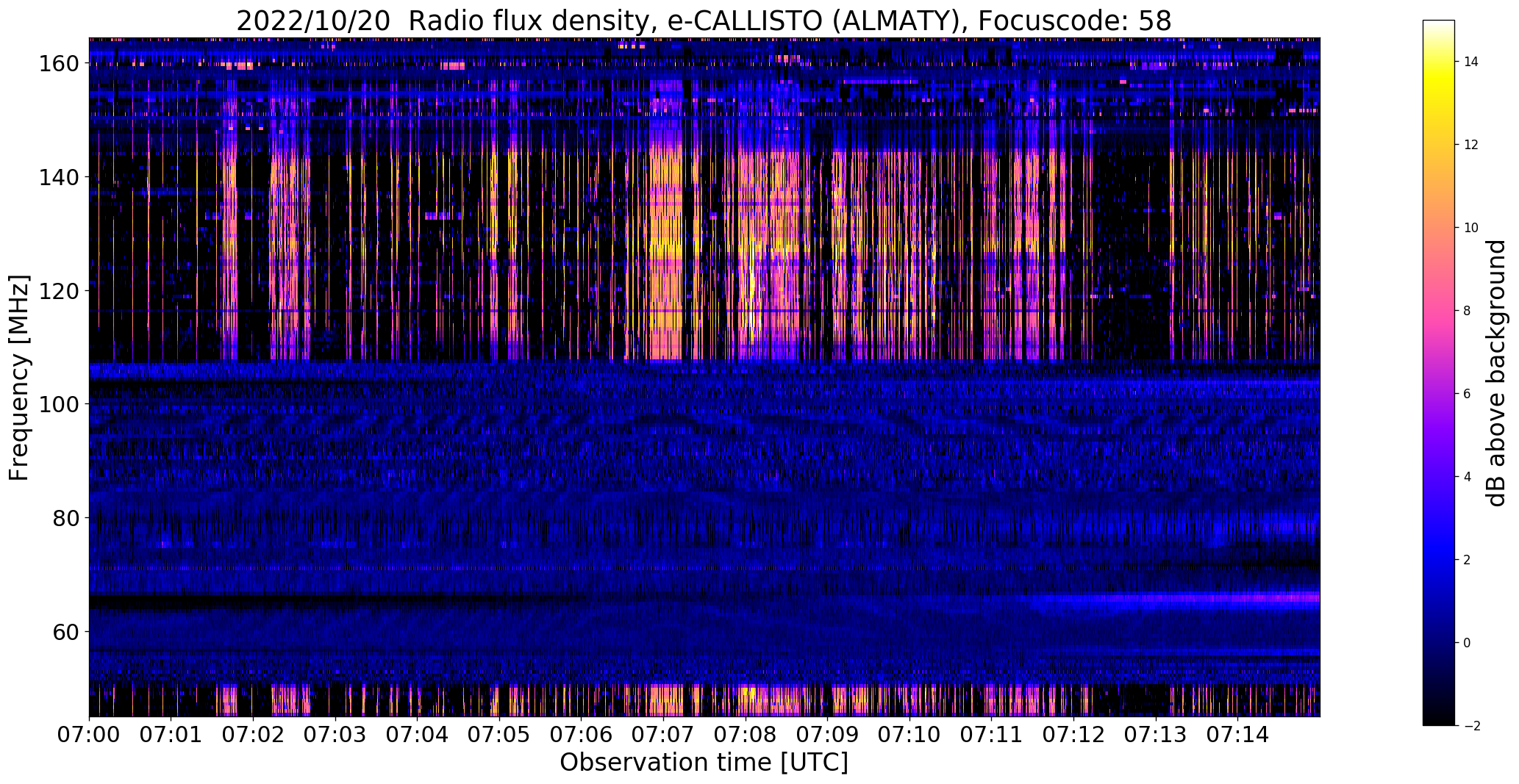Click the 'dB above background' colorbar label
Image resolution: width=1519 pixels, height=784 pixels.
click(x=1496, y=373)
